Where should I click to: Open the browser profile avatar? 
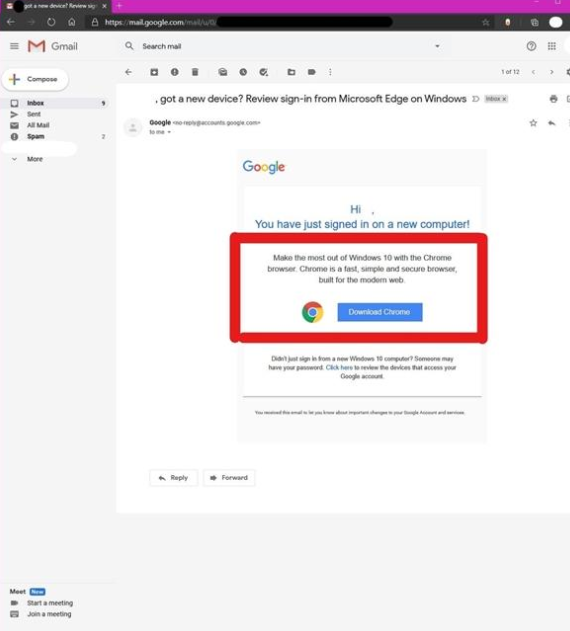click(556, 23)
